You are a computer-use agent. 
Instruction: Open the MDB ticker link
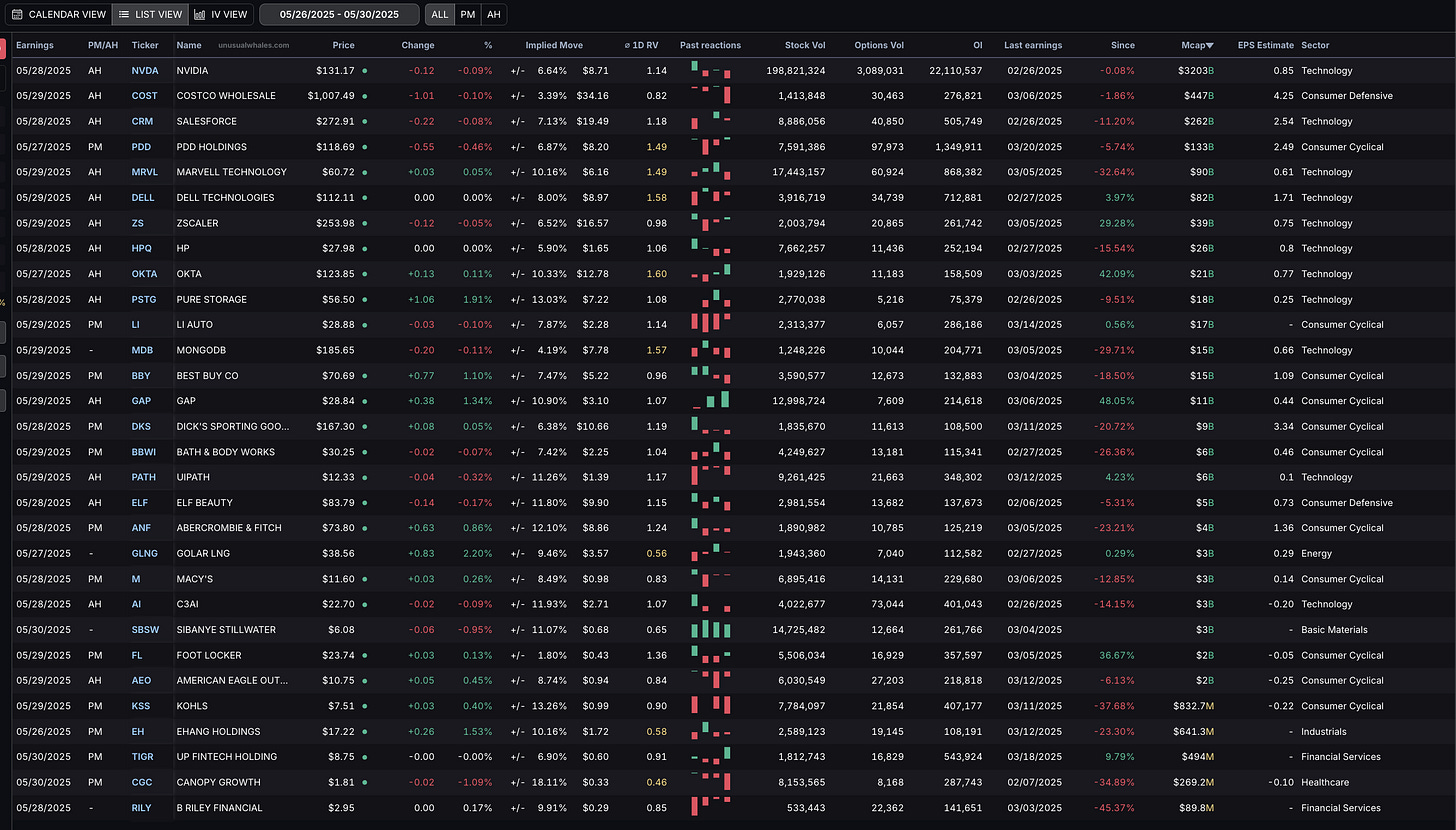142,350
